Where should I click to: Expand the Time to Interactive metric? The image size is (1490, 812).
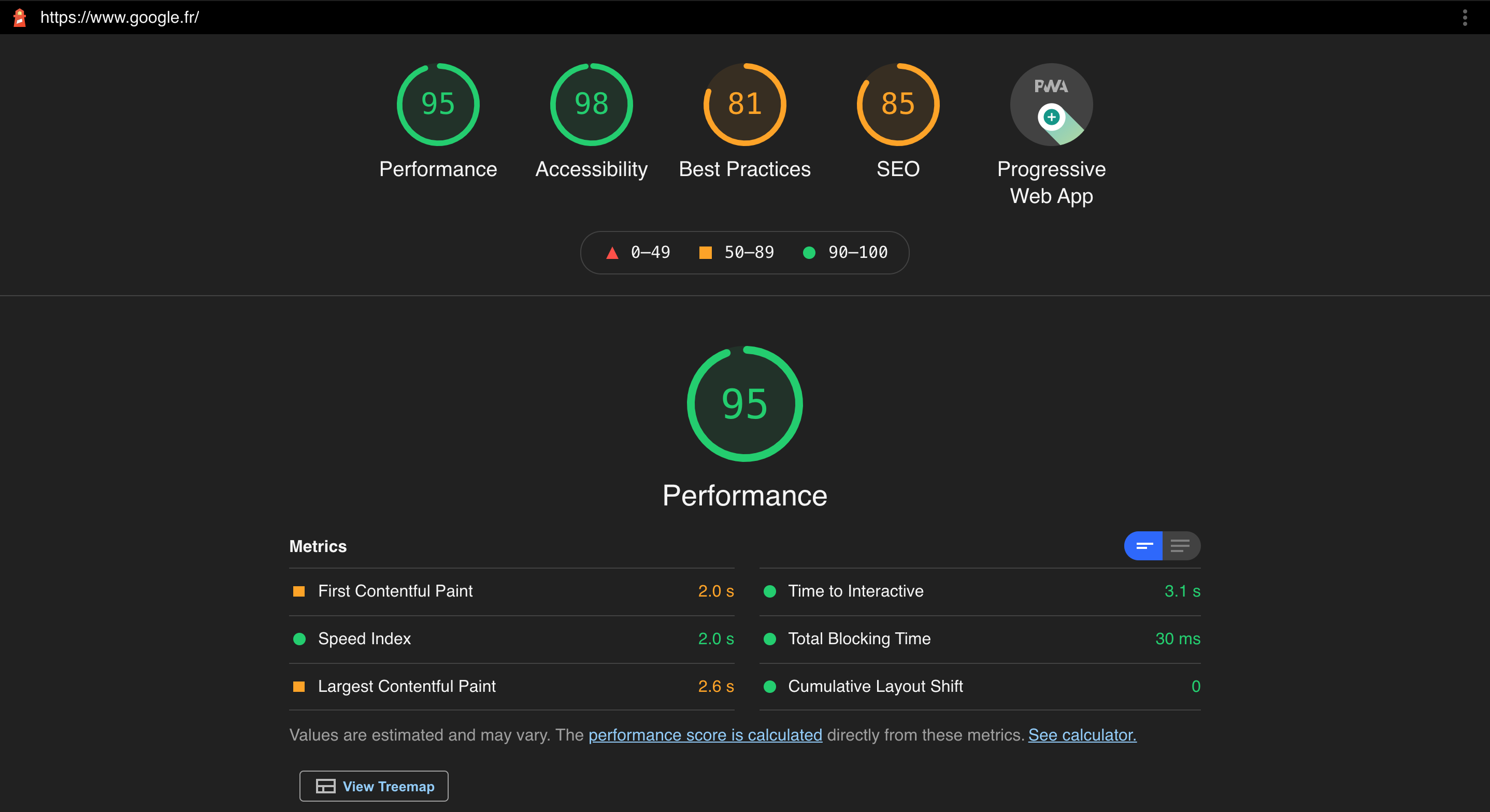(x=980, y=591)
